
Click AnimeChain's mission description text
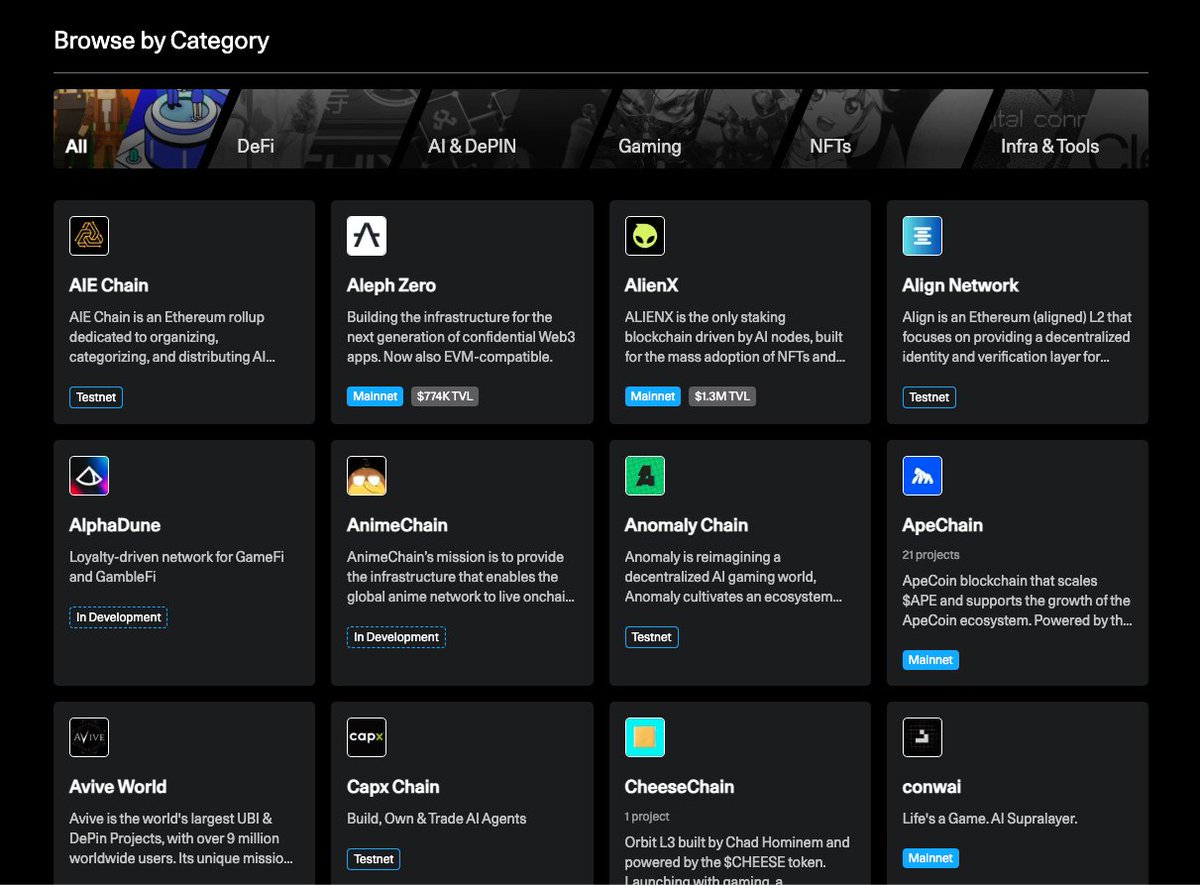tap(461, 577)
